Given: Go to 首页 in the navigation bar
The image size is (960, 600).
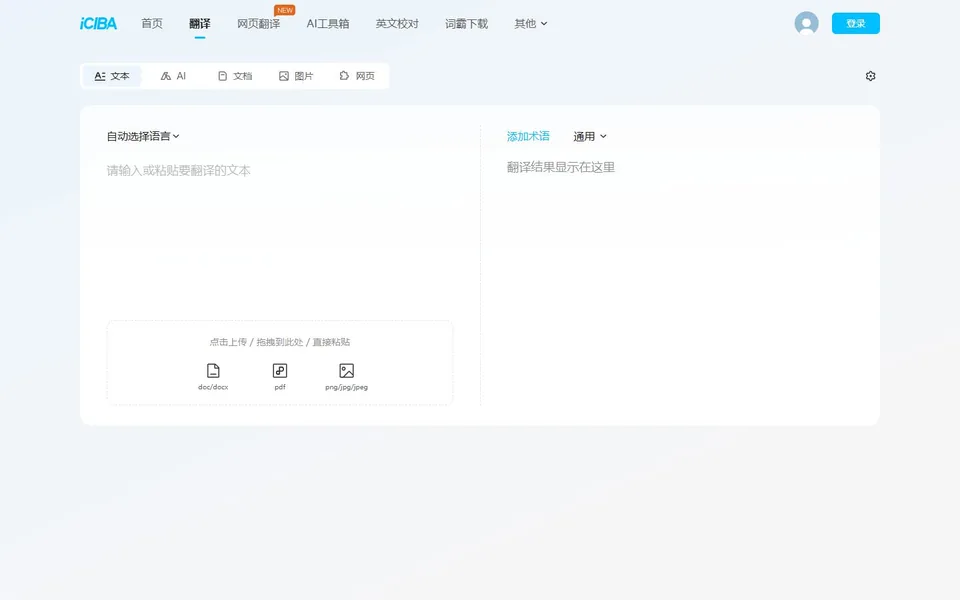Looking at the screenshot, I should (152, 23).
